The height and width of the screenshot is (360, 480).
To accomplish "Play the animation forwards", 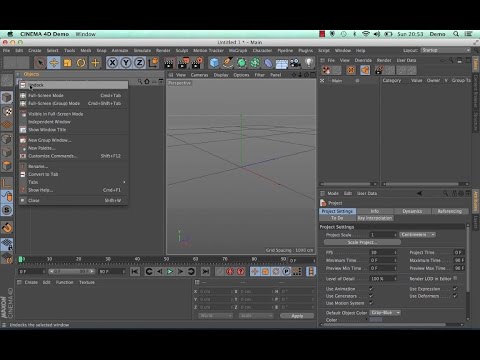I will (x=170, y=271).
